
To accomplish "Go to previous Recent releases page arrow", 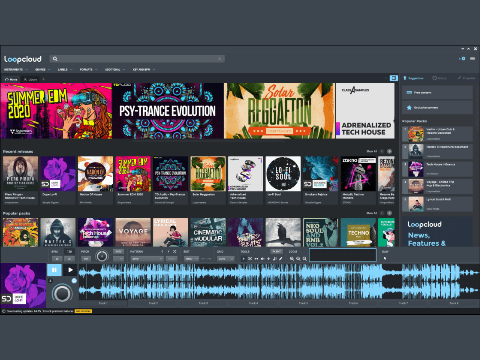I will tap(382, 151).
